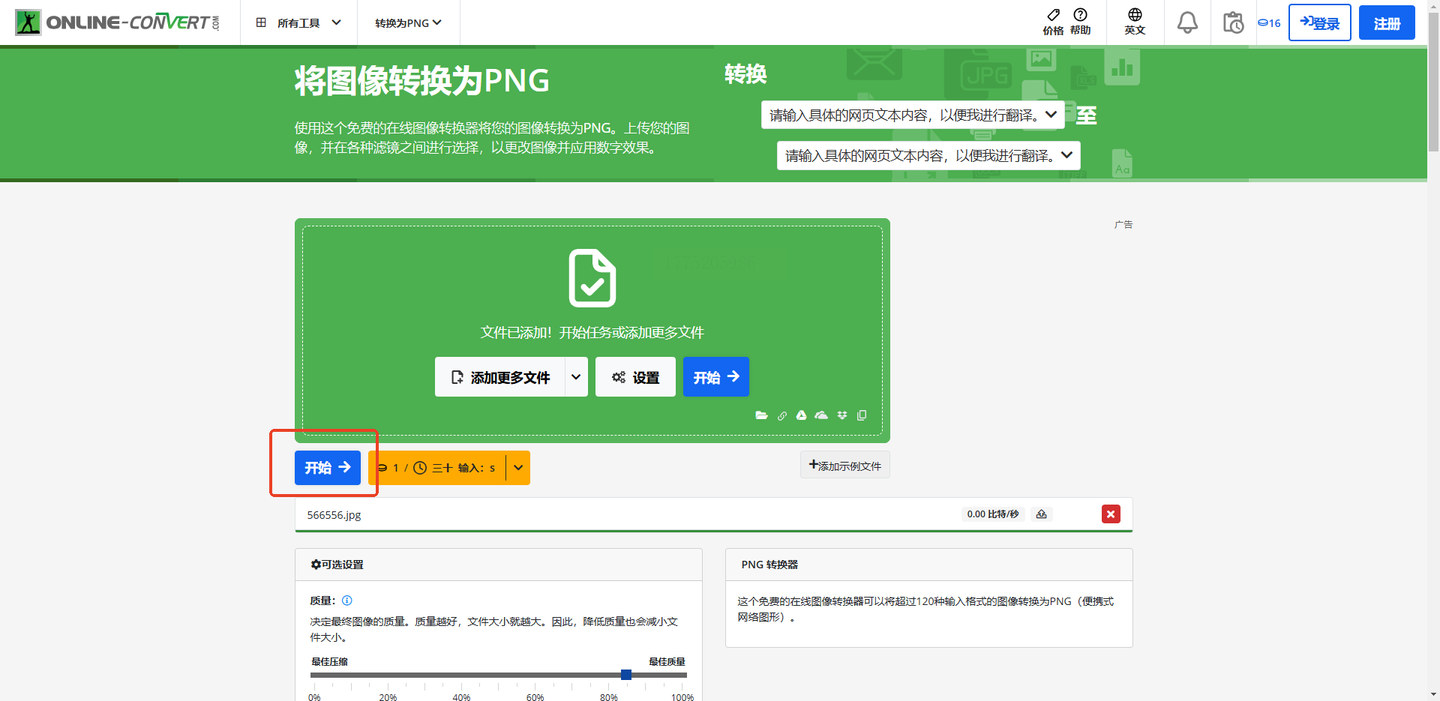Screen dimensions: 1440x701
Task: Open the 转换为PNG dropdown menu
Action: [x=408, y=22]
